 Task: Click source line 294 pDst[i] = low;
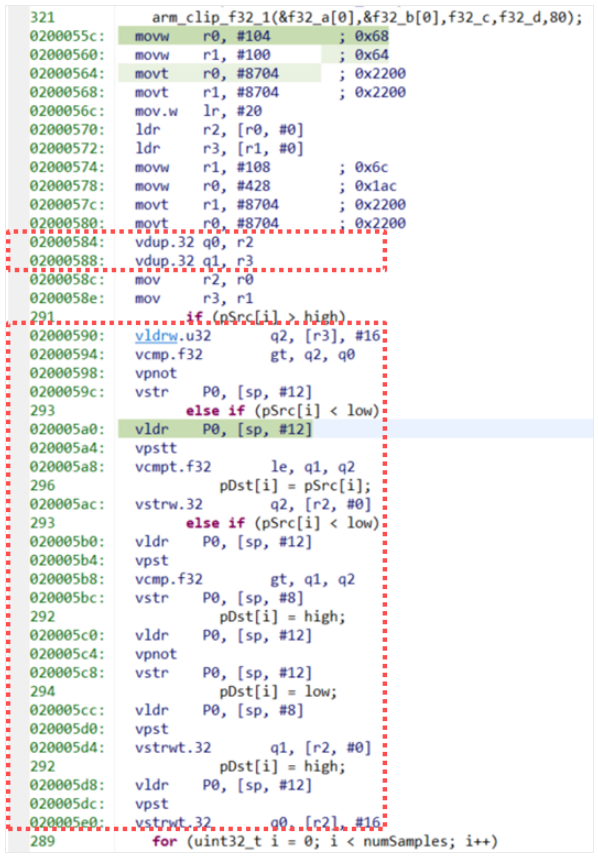tap(278, 691)
